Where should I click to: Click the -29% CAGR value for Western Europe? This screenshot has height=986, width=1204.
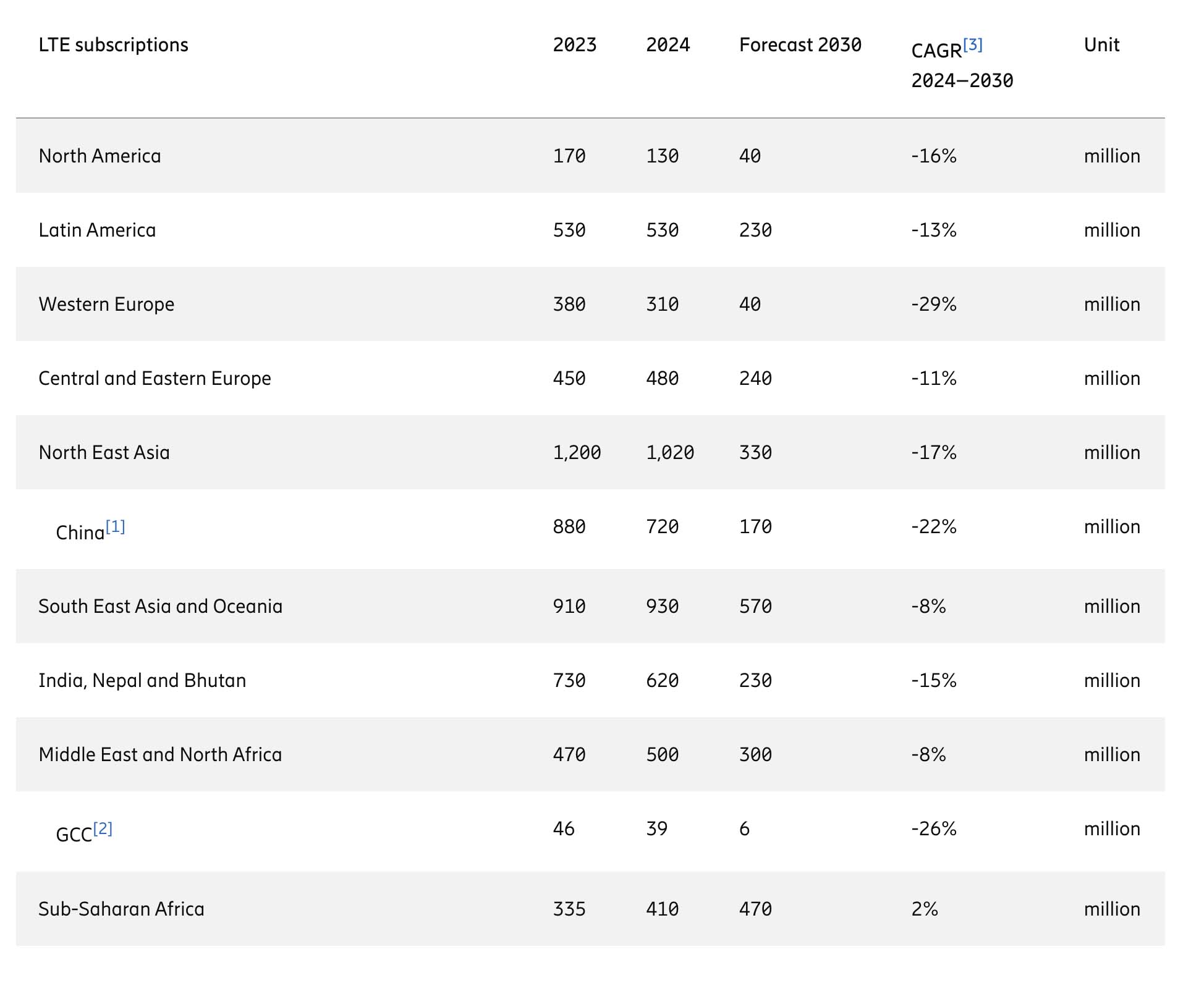[933, 304]
